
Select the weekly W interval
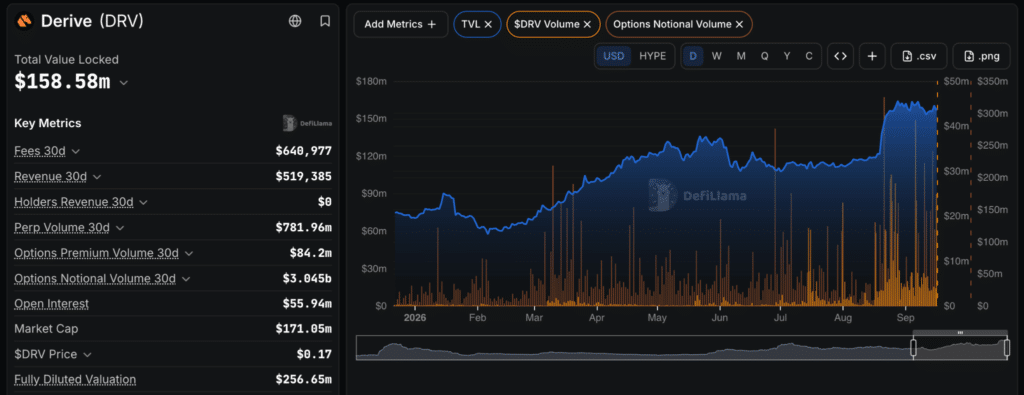[x=716, y=56]
